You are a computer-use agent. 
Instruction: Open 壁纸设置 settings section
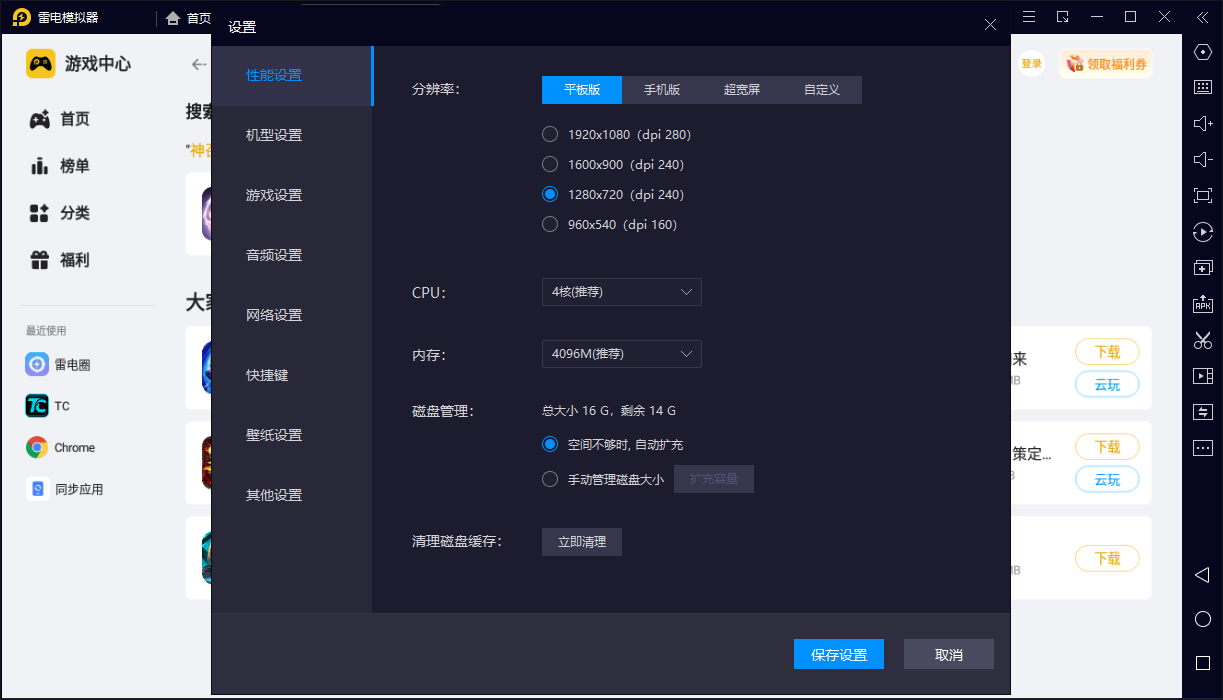(x=292, y=435)
